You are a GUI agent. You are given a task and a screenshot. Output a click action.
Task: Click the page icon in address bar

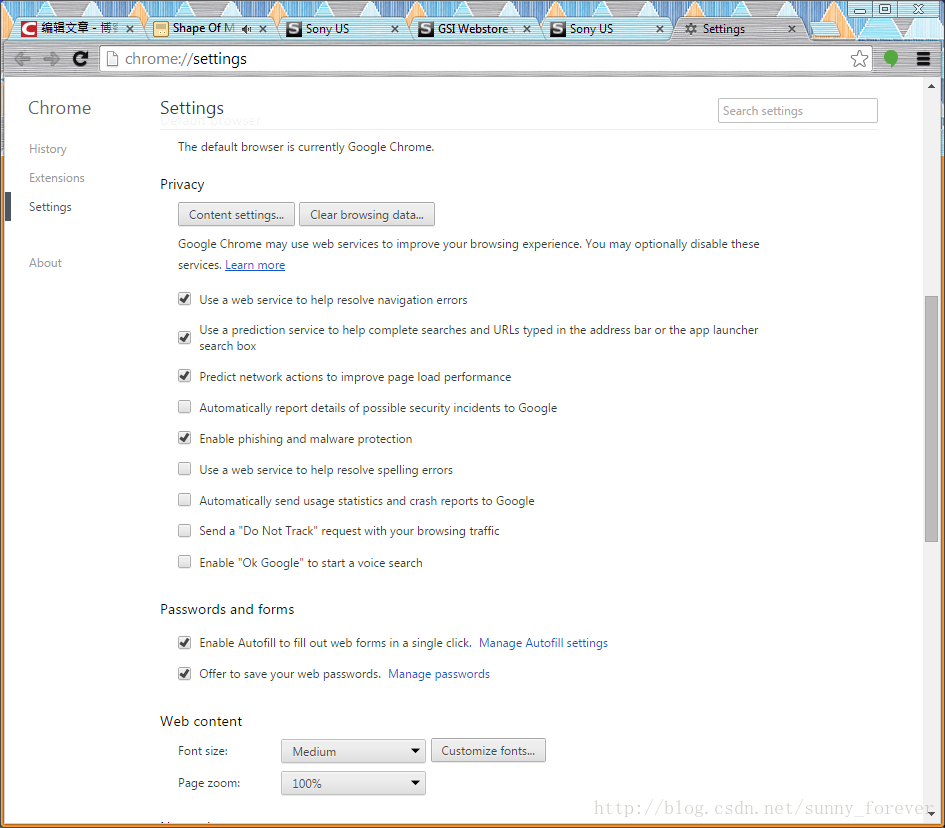[x=112, y=58]
